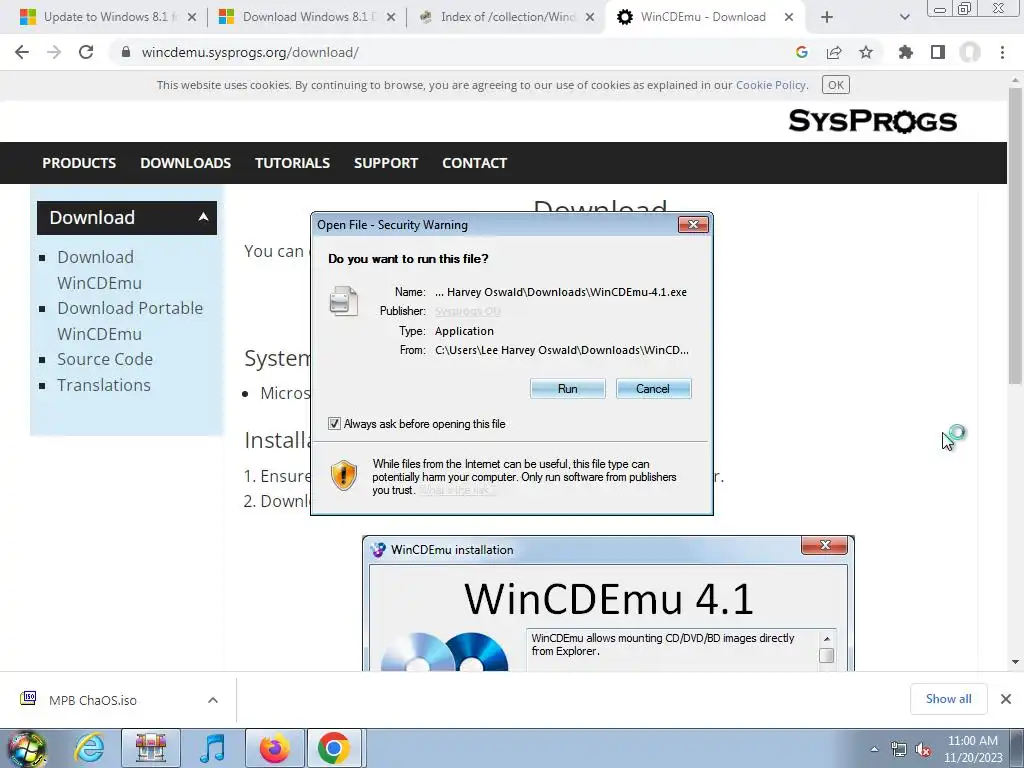
Task: Click the network tray icon
Action: [899, 749]
